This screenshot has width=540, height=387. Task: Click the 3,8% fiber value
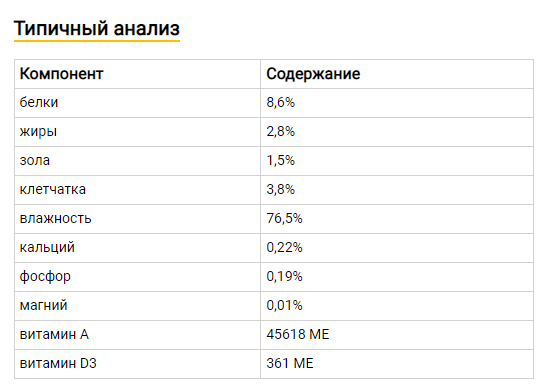tap(281, 190)
